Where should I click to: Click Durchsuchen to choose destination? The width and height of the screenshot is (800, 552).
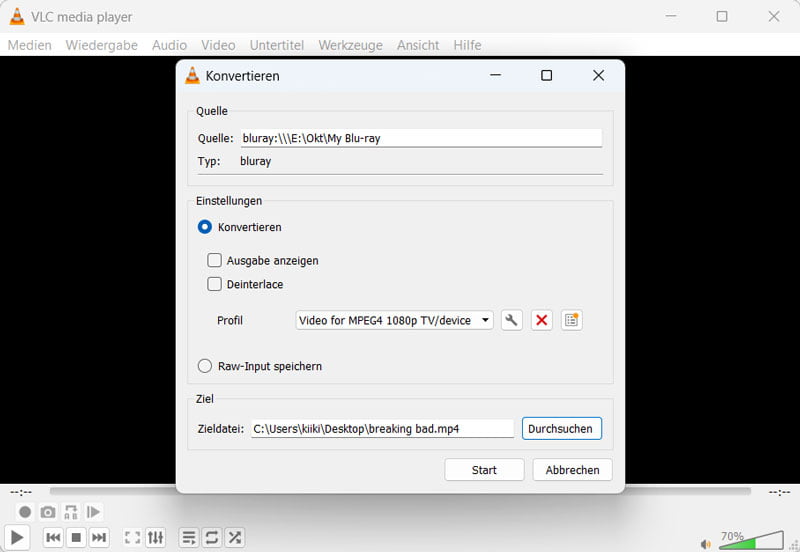click(x=561, y=429)
